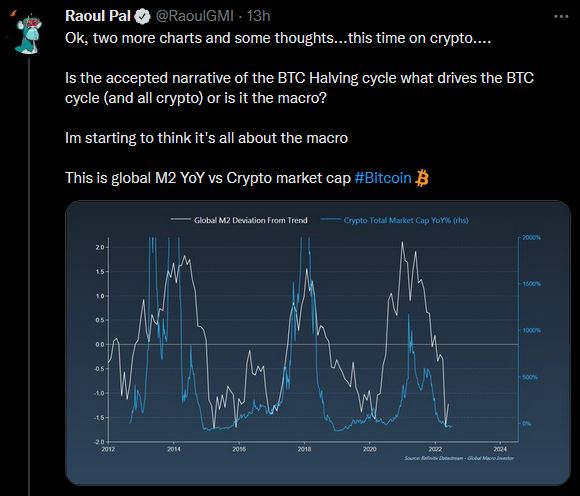Click the 2018 label on the chart axis

pyautogui.click(x=304, y=449)
